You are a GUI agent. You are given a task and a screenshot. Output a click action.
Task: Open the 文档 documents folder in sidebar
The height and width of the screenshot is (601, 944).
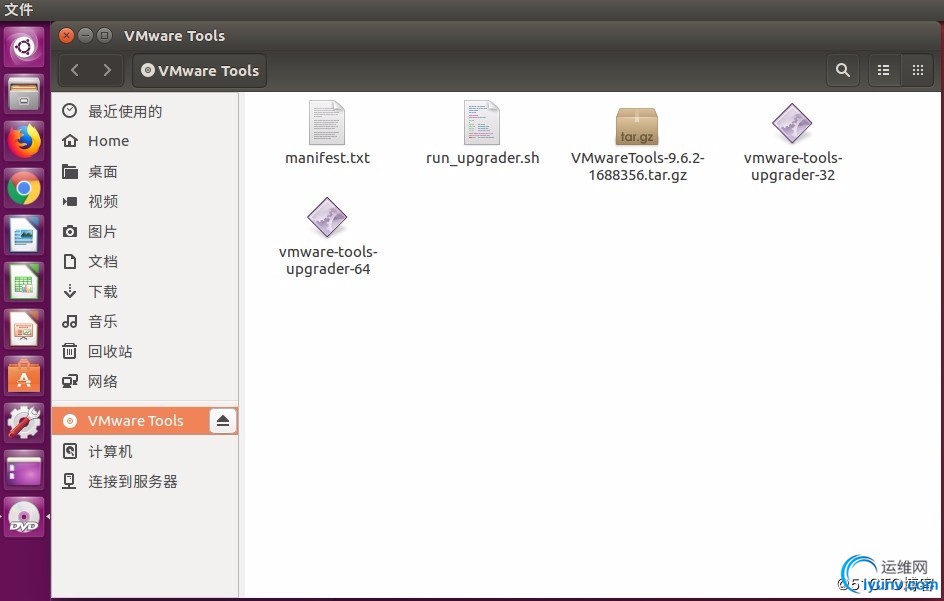[145, 261]
